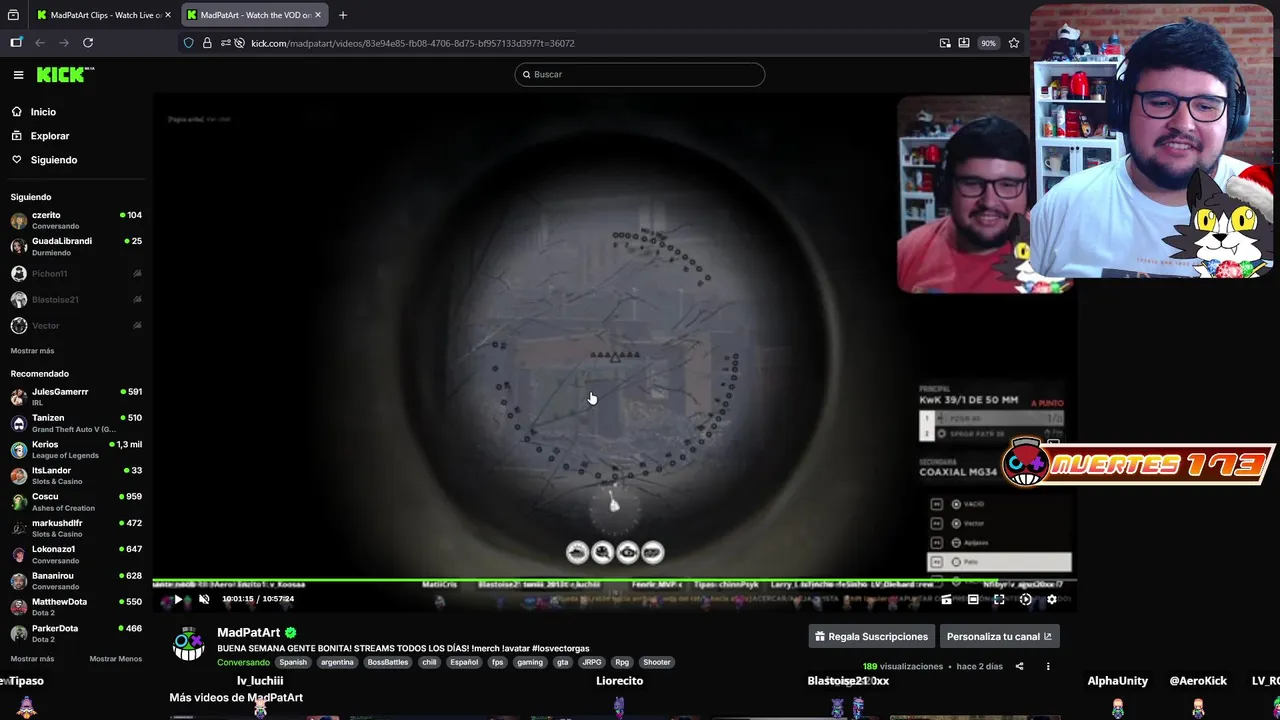Click the MadPatArt channel name
1280x720 pixels.
(x=249, y=633)
